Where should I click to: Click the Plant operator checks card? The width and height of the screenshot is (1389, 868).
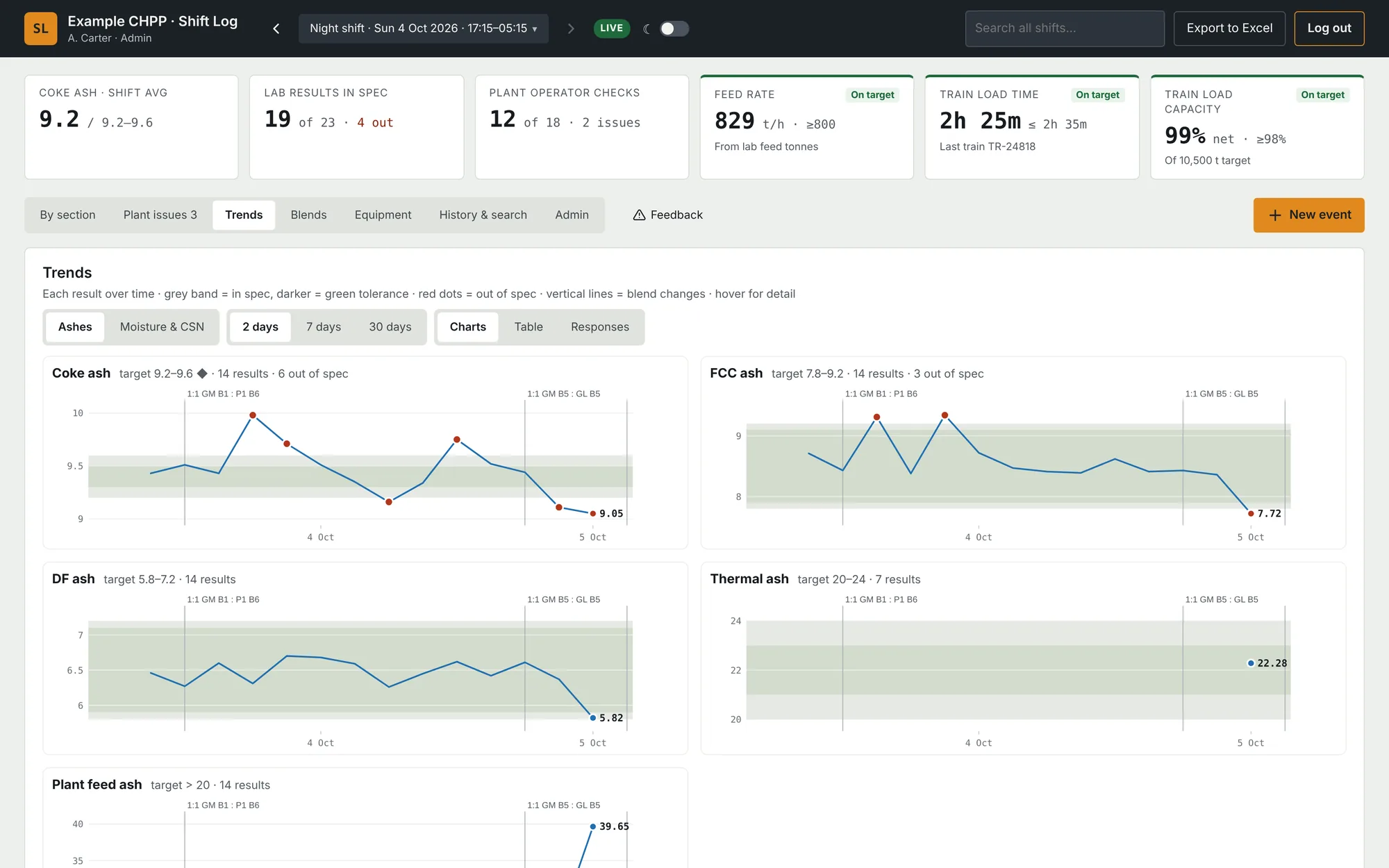pyautogui.click(x=582, y=127)
